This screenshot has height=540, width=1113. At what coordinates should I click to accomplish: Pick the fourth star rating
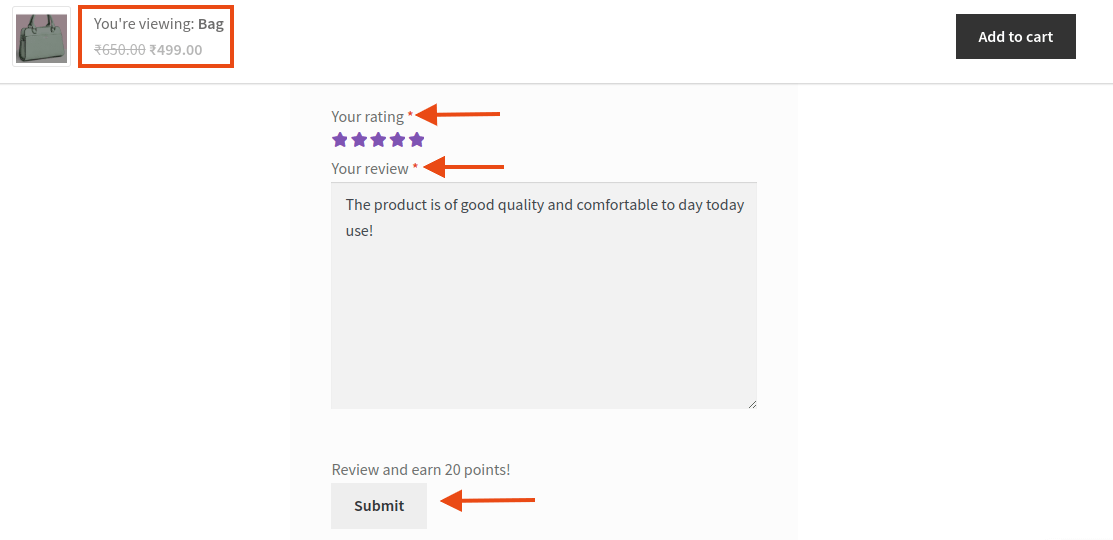pyautogui.click(x=398, y=140)
